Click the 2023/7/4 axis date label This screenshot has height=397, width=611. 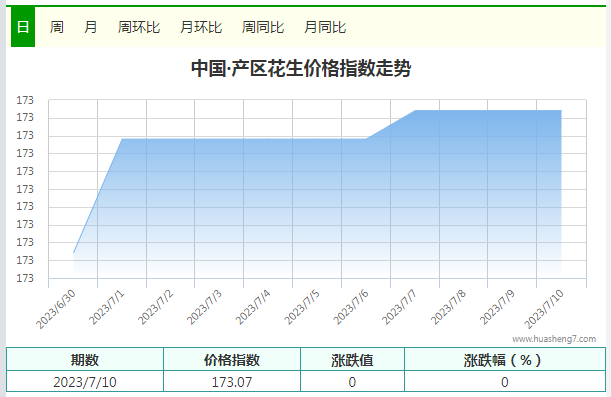pyautogui.click(x=253, y=307)
